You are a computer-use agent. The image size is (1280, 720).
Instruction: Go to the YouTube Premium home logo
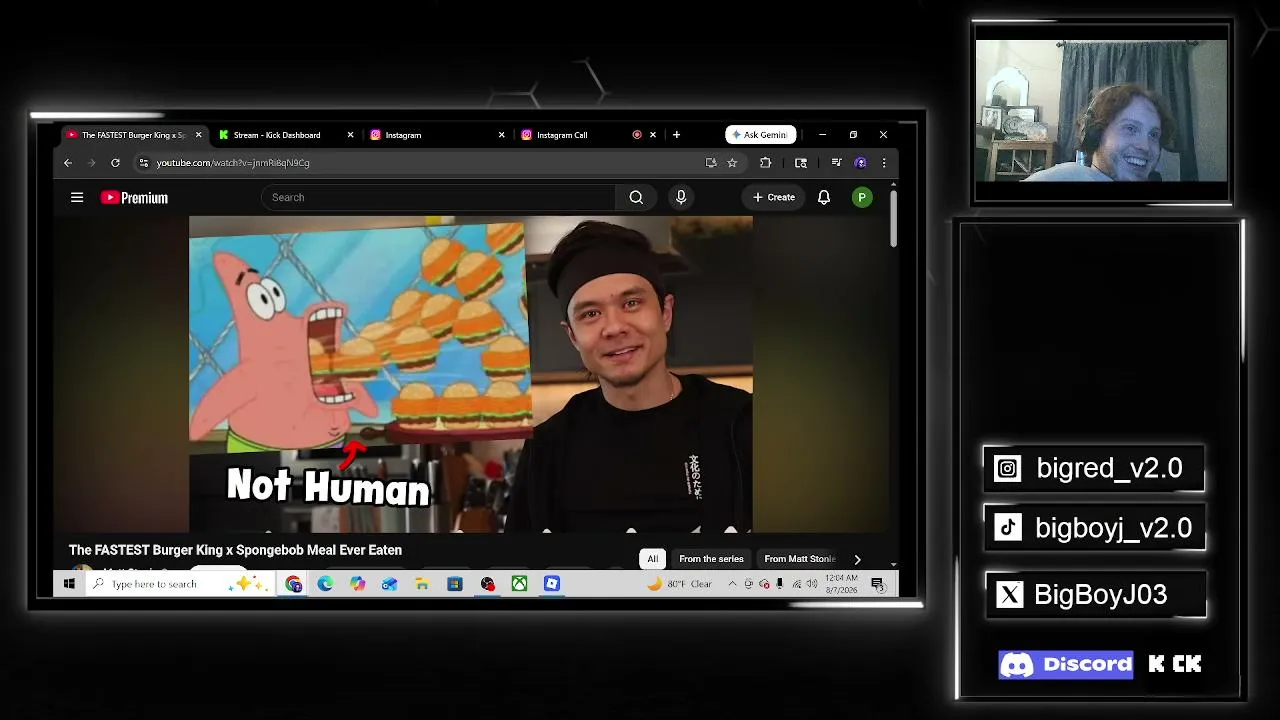click(134, 198)
